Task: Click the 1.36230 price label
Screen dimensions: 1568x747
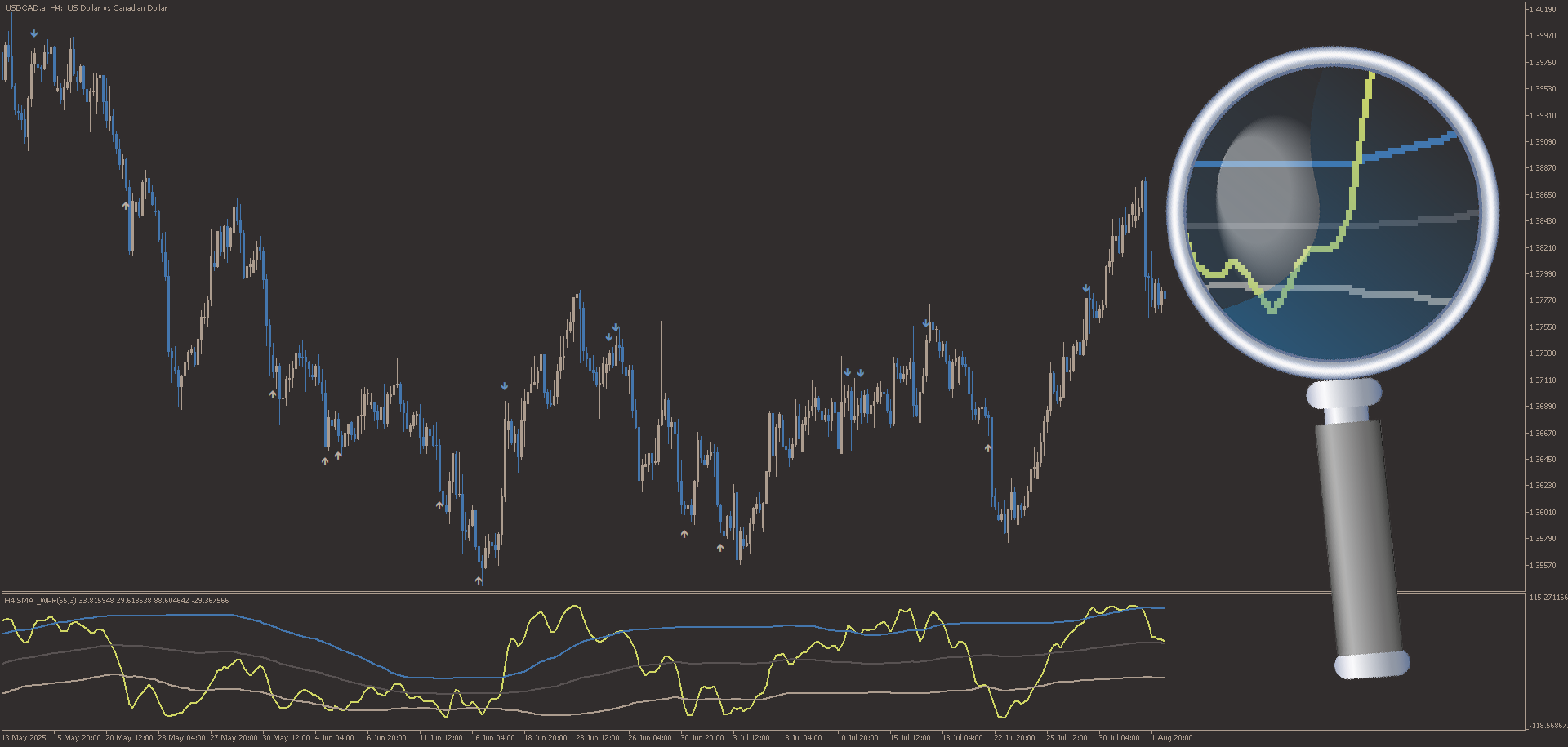Action: (x=1542, y=486)
